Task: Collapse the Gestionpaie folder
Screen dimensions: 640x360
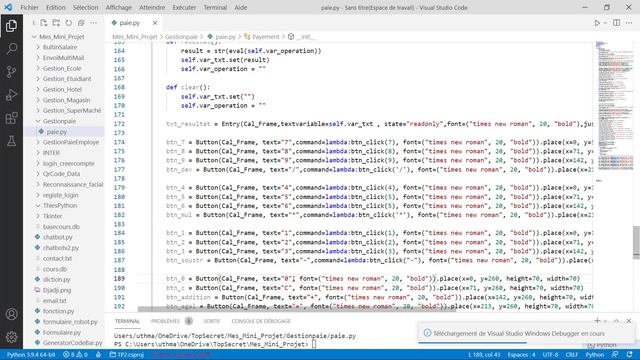Action: [59, 121]
